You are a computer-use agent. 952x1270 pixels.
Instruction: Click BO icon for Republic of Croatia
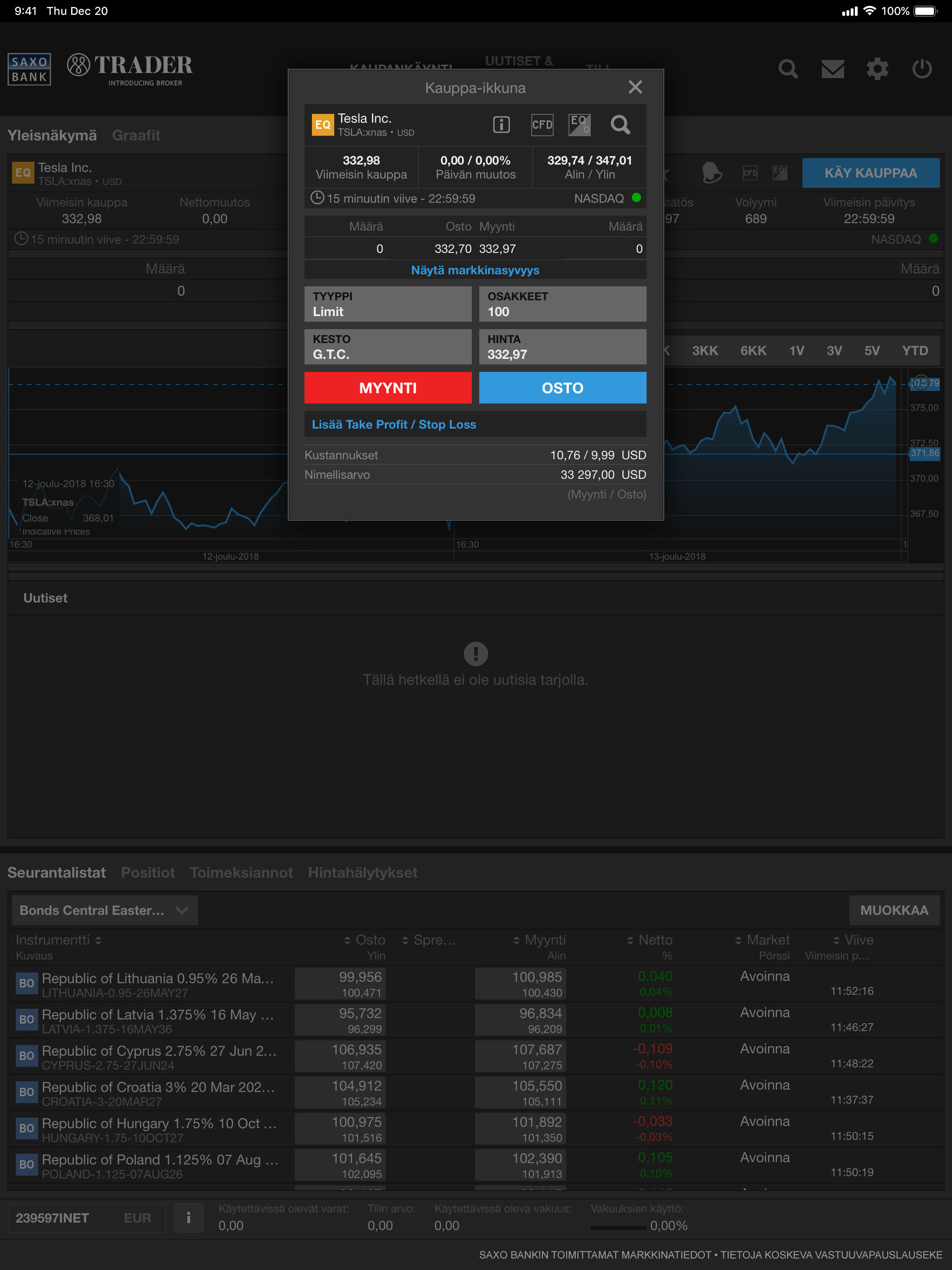click(x=26, y=1092)
